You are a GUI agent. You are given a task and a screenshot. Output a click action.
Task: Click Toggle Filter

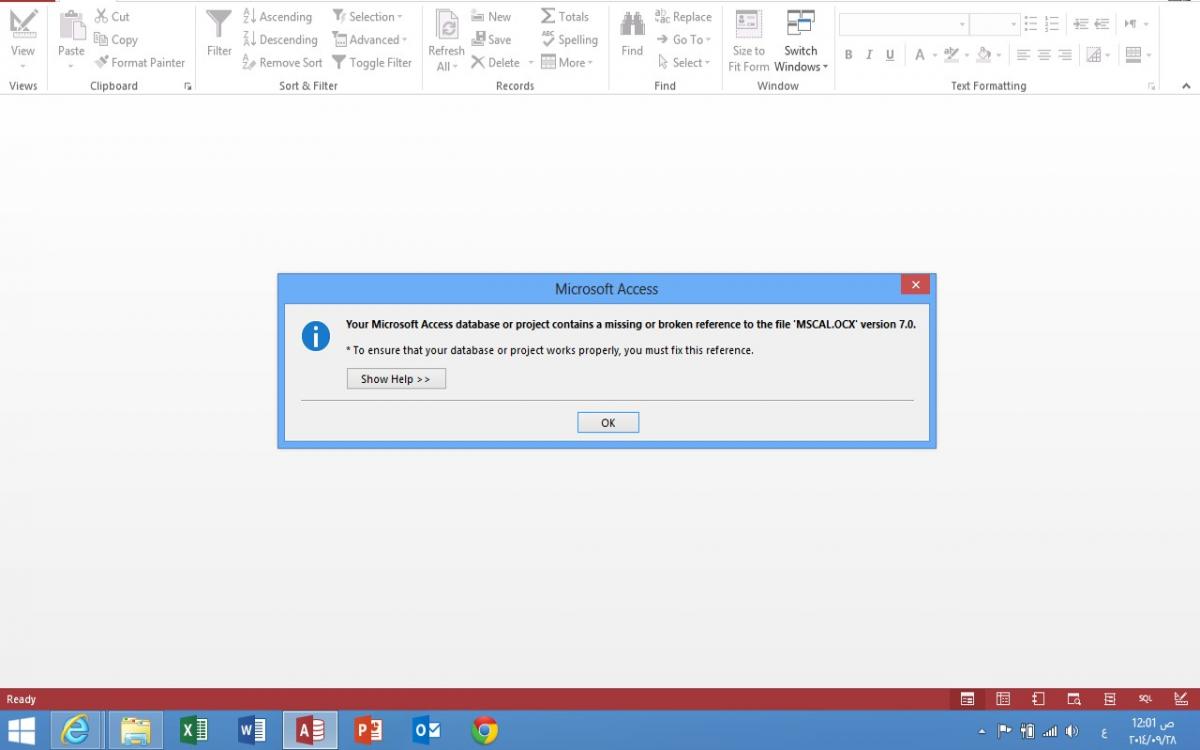[x=372, y=63]
